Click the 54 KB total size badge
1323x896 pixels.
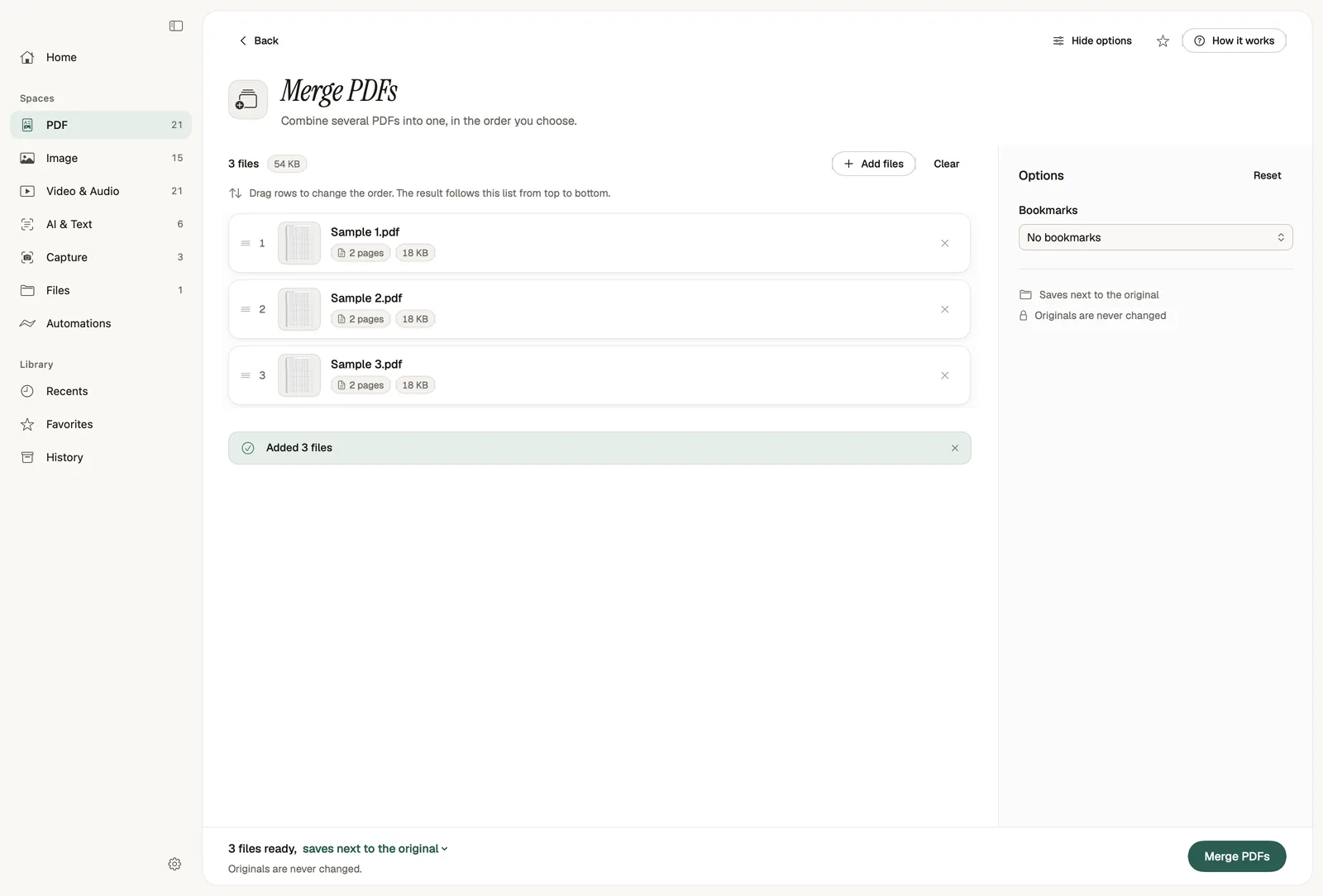coord(287,164)
